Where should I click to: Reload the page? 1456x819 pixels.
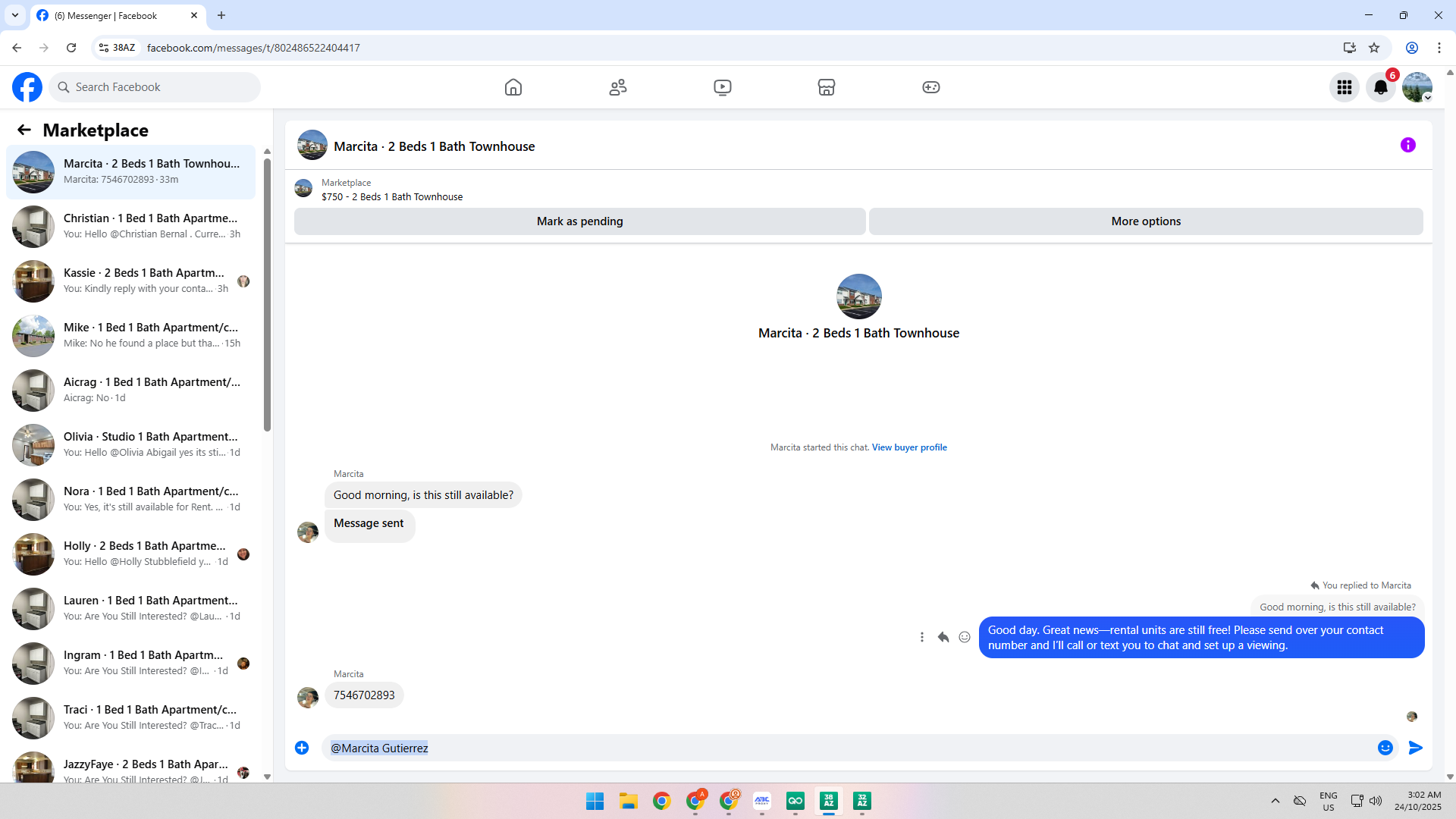point(71,48)
